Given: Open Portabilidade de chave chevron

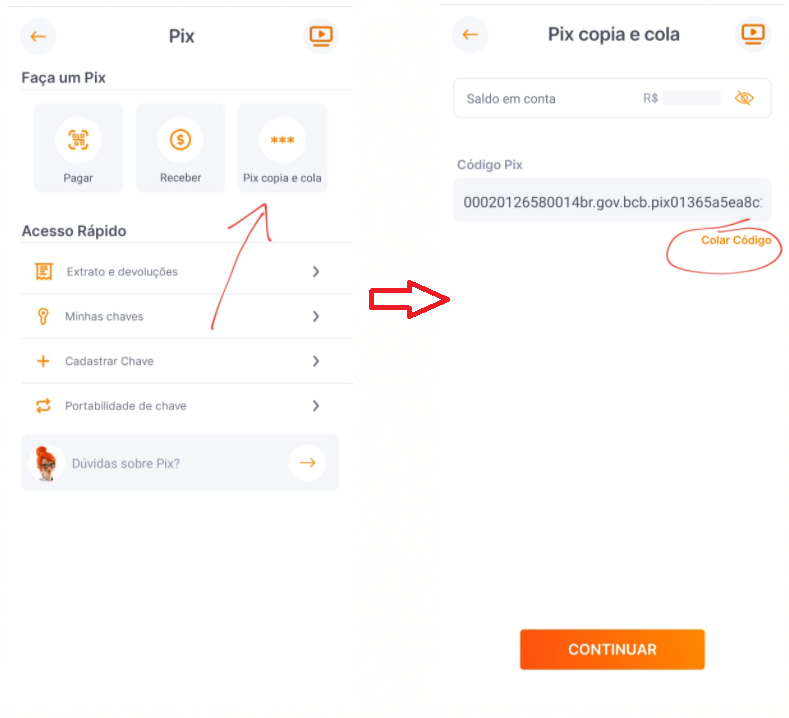Looking at the screenshot, I should coord(315,406).
